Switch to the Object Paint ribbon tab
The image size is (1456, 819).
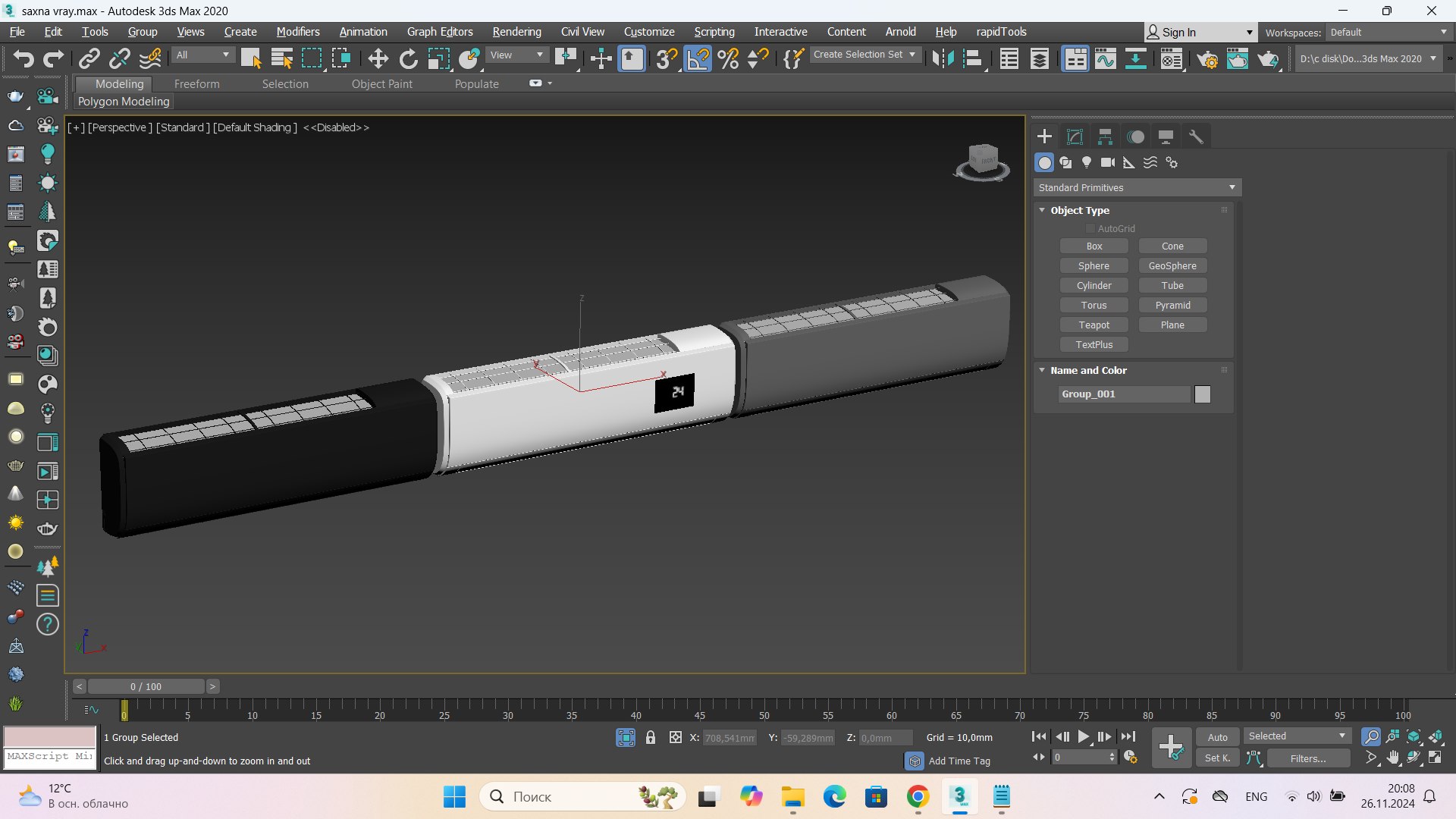[381, 84]
